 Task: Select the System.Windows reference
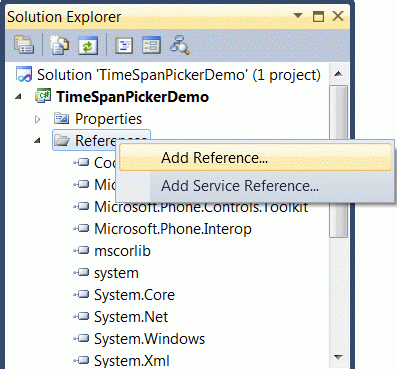pos(149,339)
